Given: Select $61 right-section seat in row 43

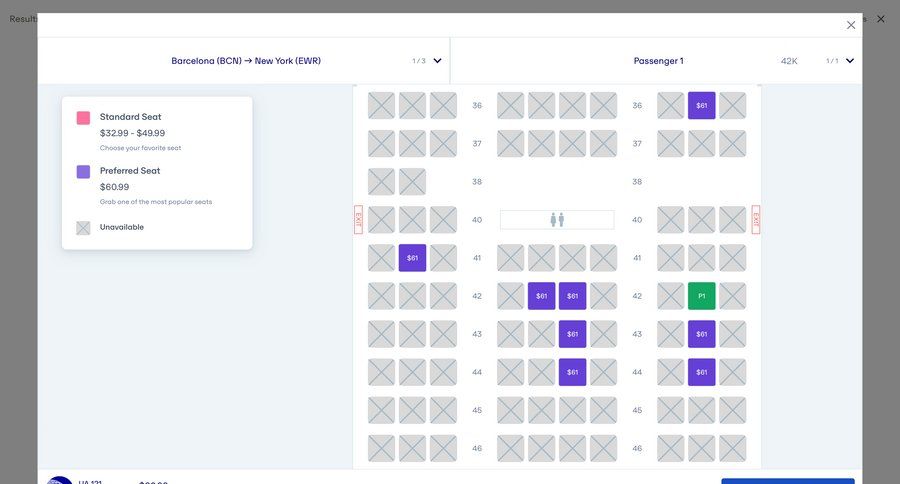Looking at the screenshot, I should click(702, 334).
